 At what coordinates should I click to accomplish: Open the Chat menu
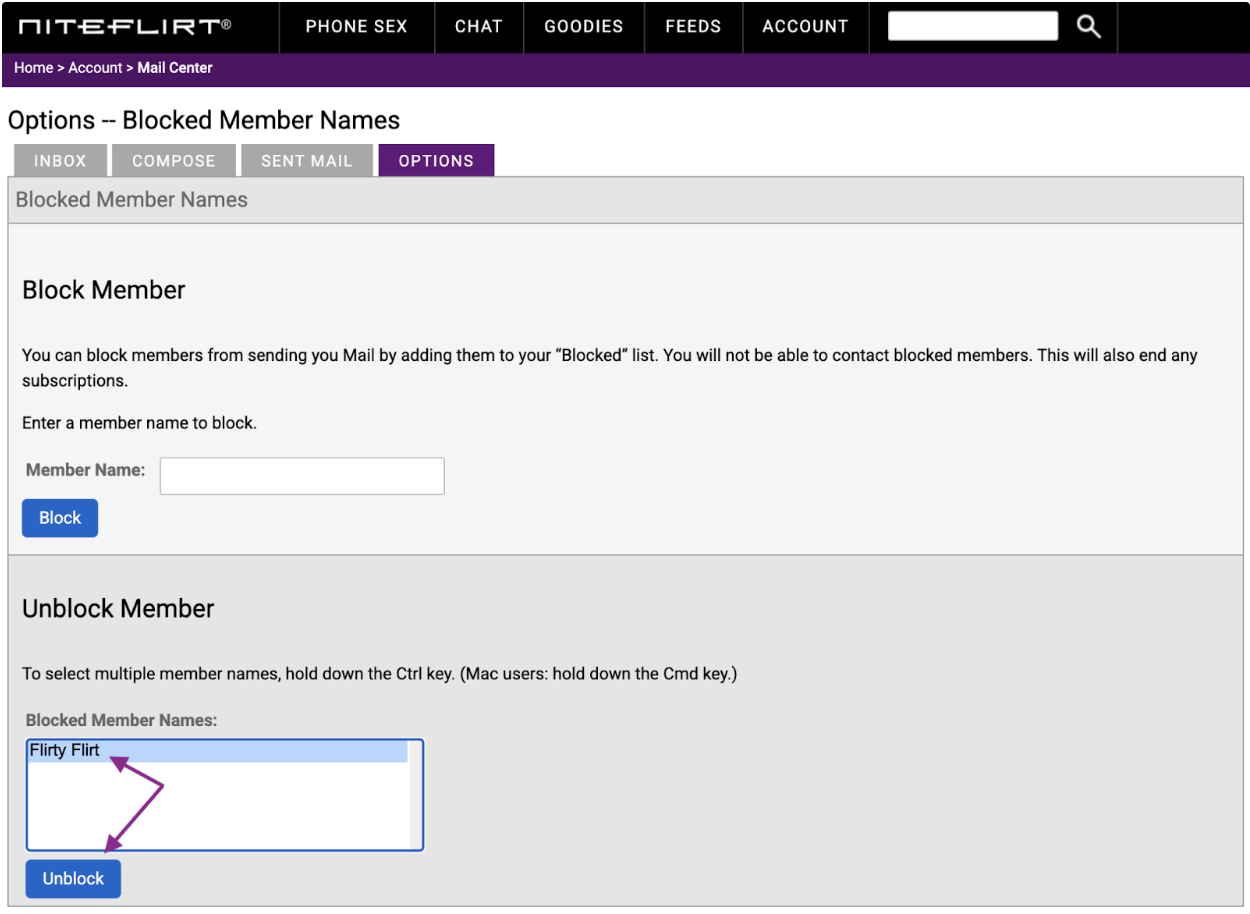[478, 27]
